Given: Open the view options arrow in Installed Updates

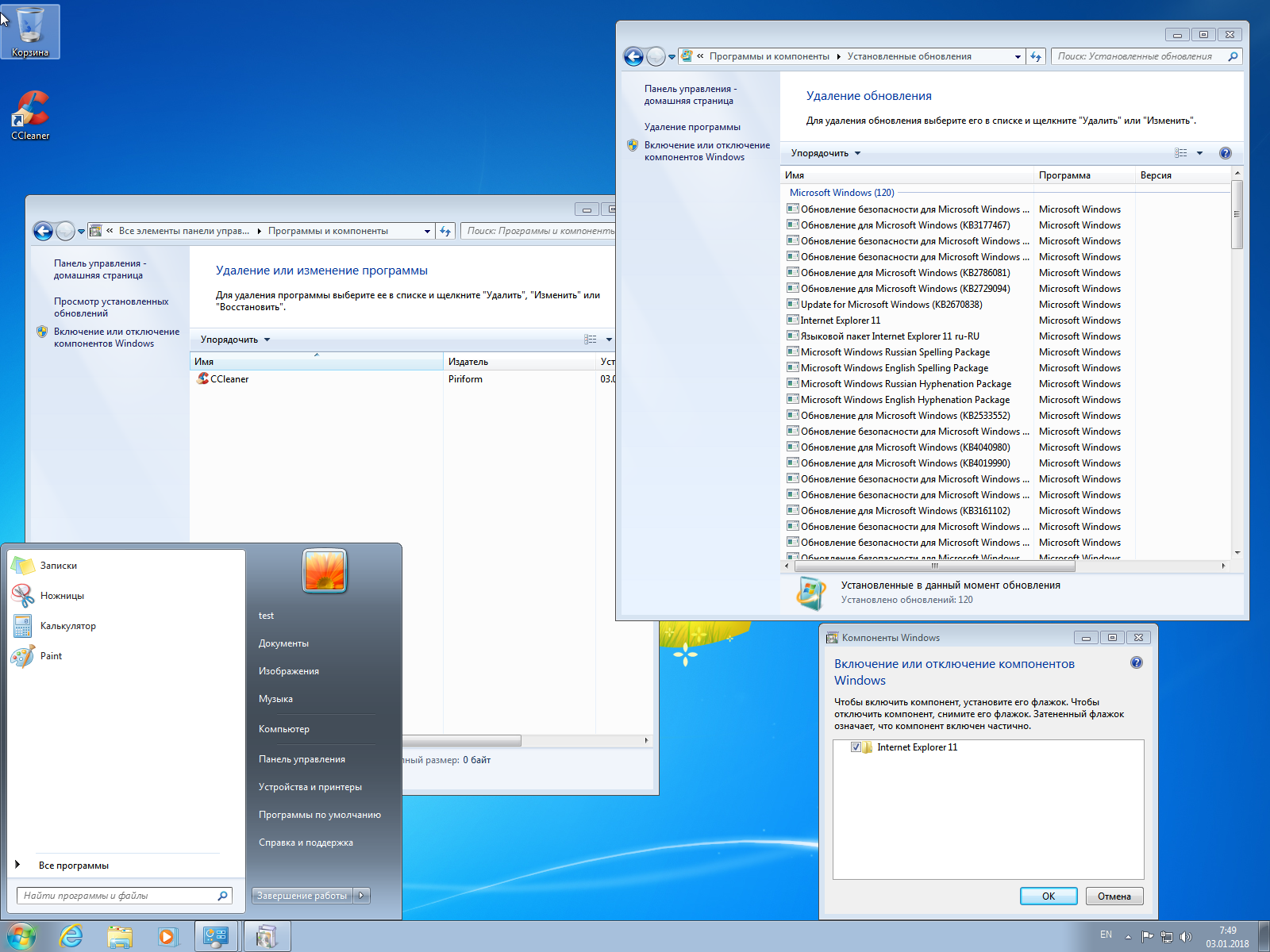Looking at the screenshot, I should pos(1199,153).
